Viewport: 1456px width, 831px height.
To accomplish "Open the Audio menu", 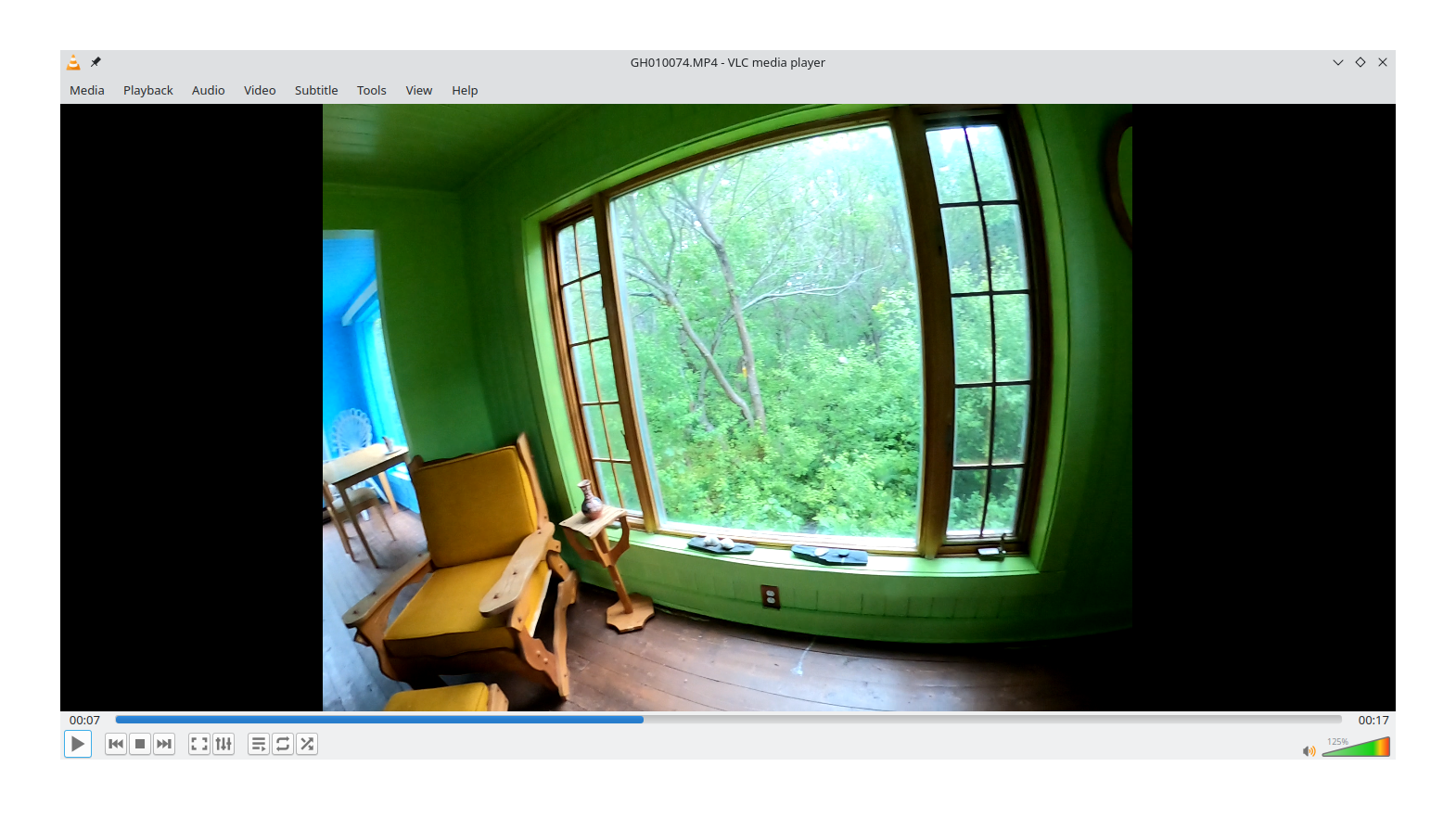I will 209,90.
